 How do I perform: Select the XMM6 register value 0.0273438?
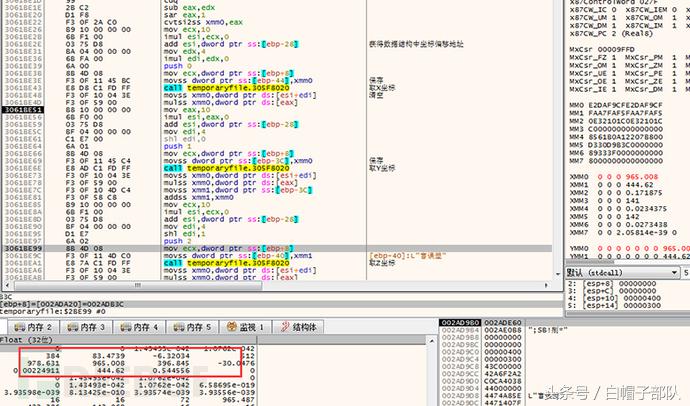(646, 225)
